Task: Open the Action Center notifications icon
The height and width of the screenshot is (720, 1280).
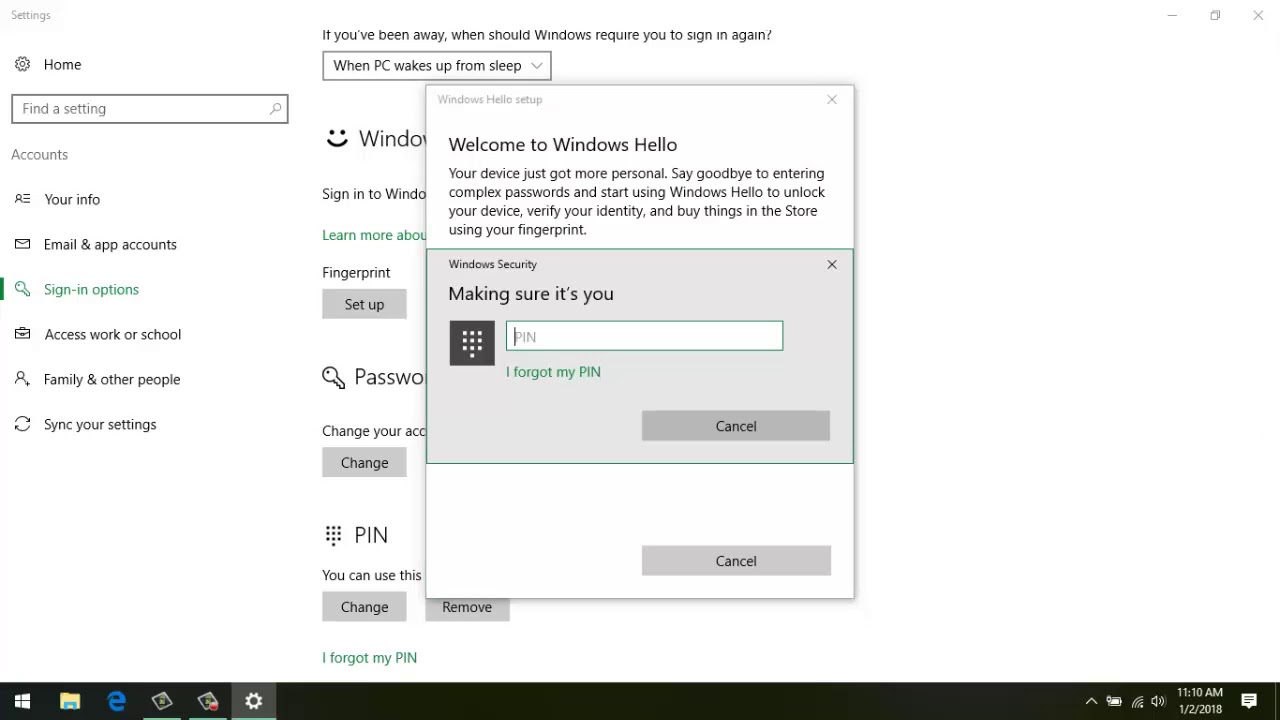Action: click(x=1249, y=701)
